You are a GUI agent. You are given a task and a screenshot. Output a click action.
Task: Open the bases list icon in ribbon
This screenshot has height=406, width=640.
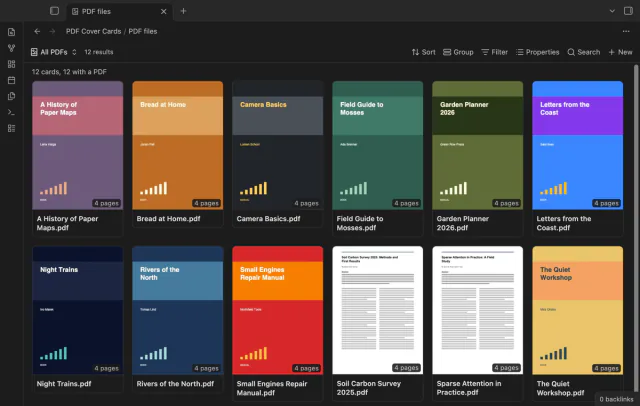point(11,128)
